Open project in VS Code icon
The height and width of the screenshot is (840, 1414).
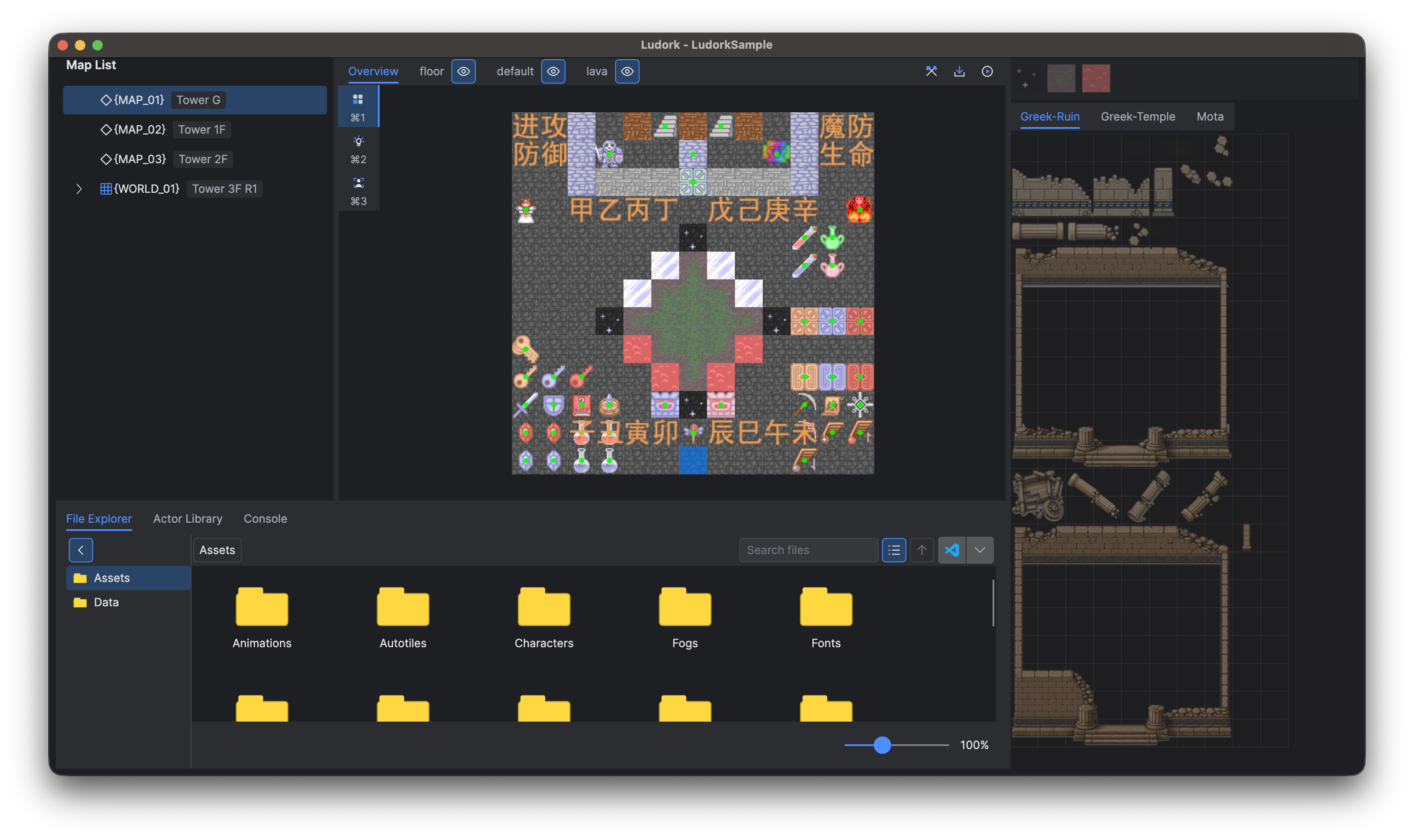click(952, 550)
